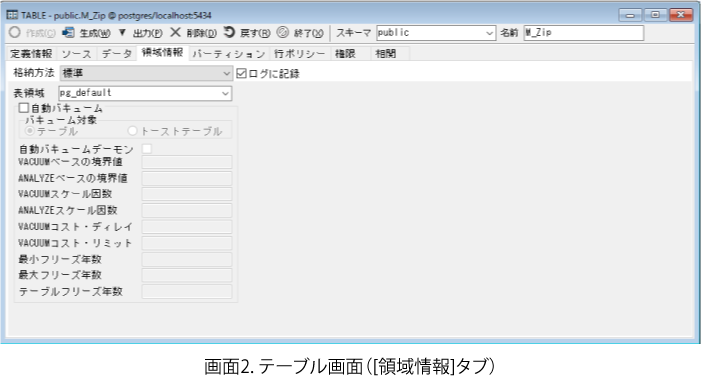Expand the 表領域 pg_default dropdown
Image resolution: width=702 pixels, height=380 pixels.
coord(145,93)
